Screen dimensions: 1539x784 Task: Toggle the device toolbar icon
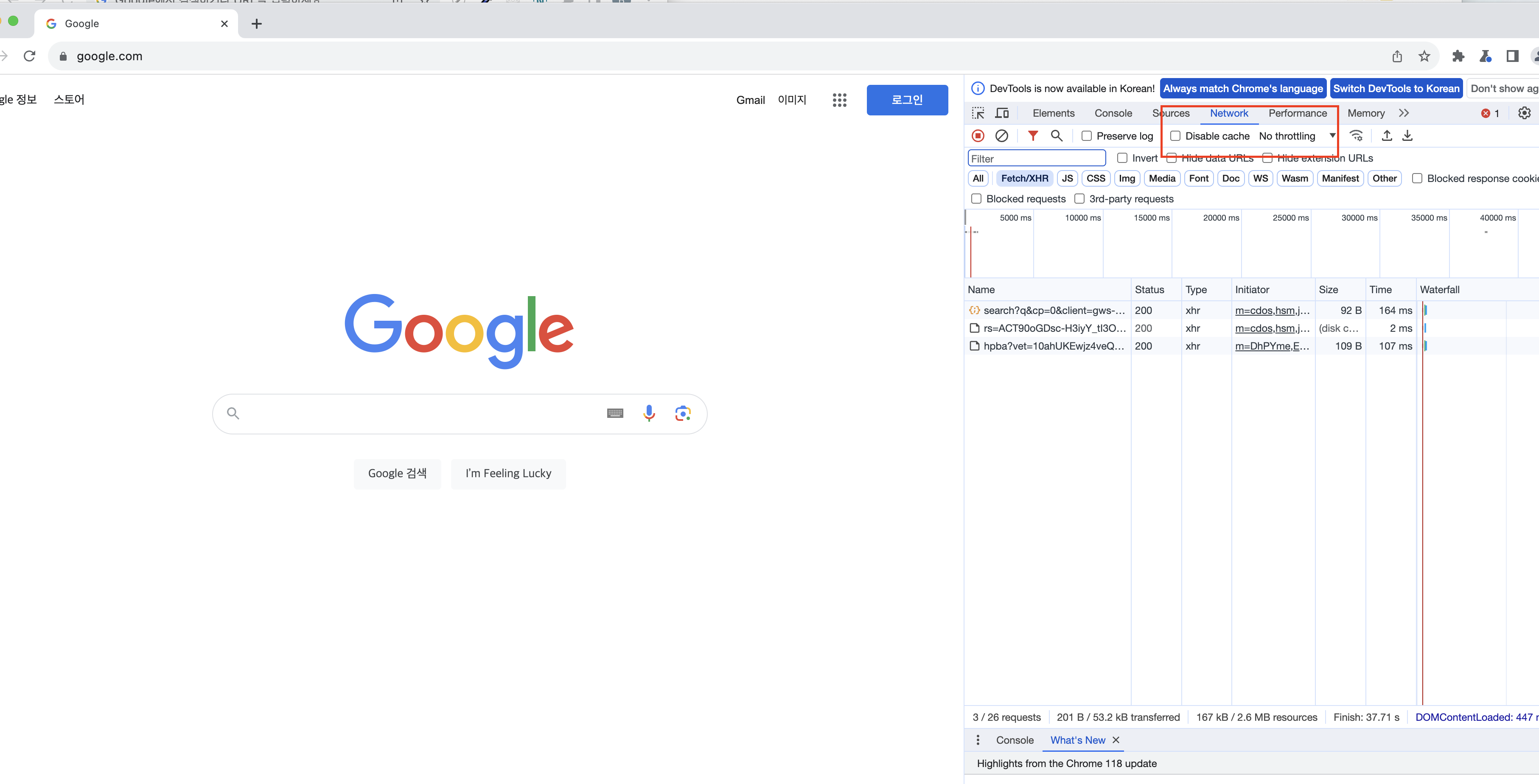(x=1002, y=113)
